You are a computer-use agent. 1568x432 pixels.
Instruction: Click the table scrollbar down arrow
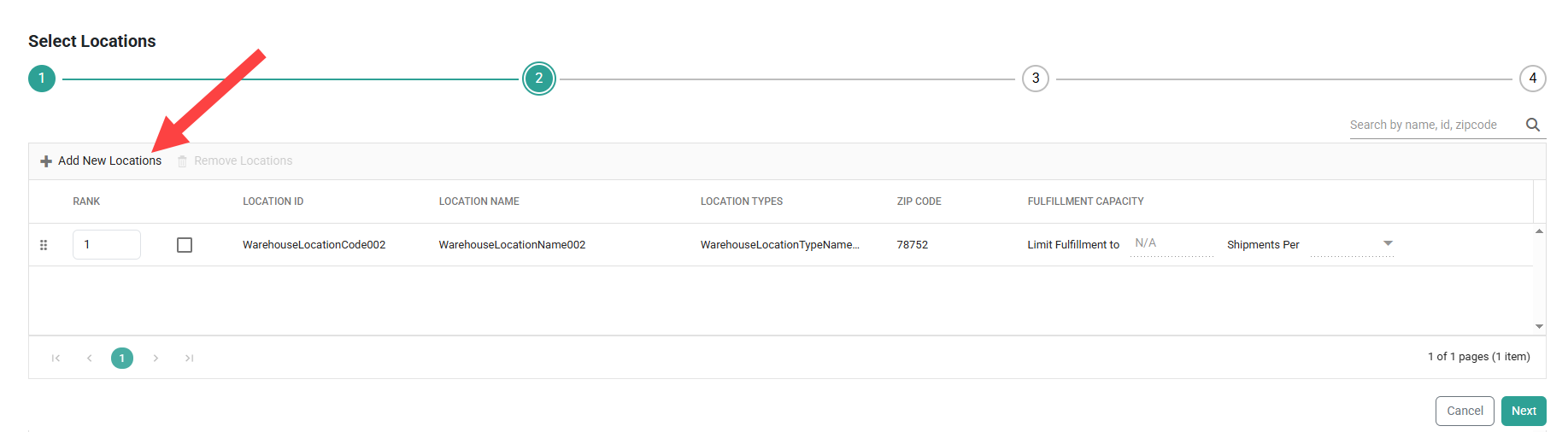pyautogui.click(x=1539, y=327)
